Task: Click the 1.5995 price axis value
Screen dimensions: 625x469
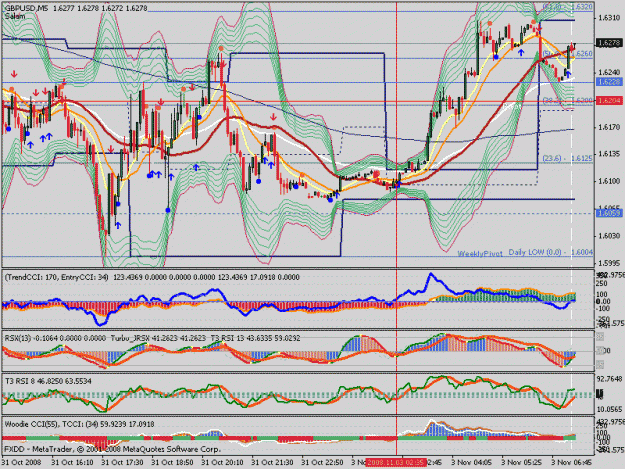Action: (x=609, y=263)
